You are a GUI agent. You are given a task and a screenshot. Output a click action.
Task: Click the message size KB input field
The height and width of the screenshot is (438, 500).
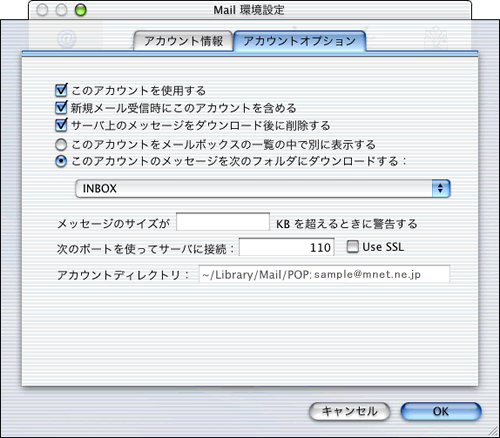click(x=223, y=222)
